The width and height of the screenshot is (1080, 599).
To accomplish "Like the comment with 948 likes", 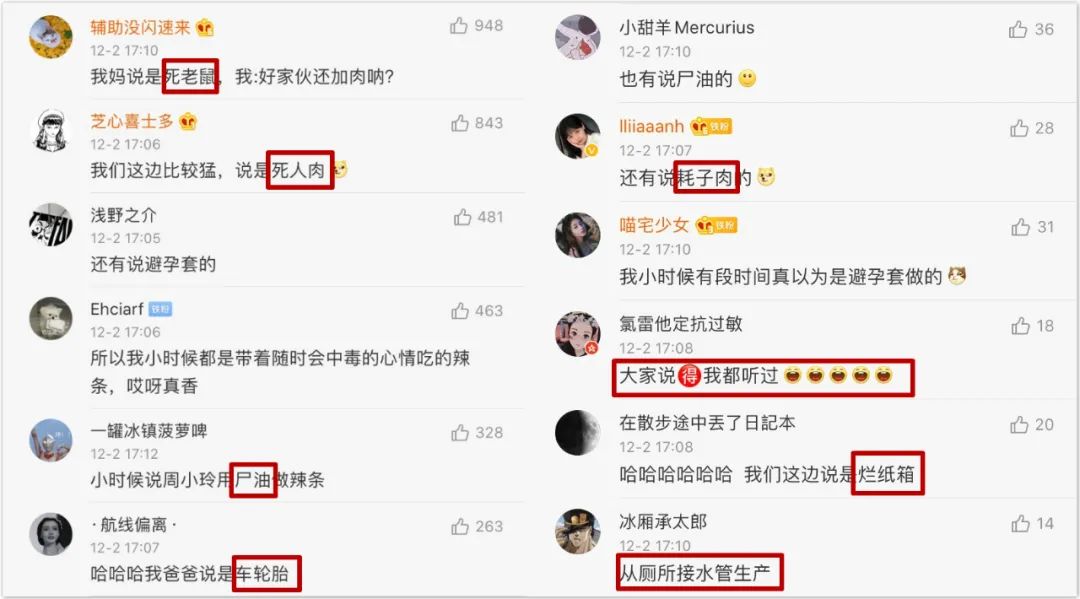I will tap(459, 26).
